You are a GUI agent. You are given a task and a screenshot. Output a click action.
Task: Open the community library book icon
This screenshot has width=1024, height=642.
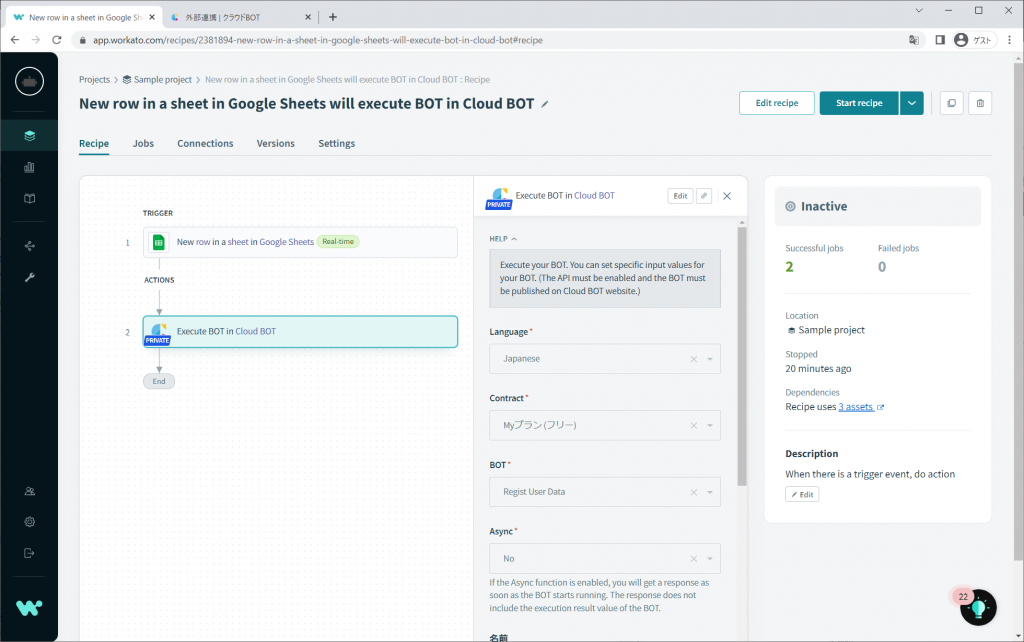point(29,199)
